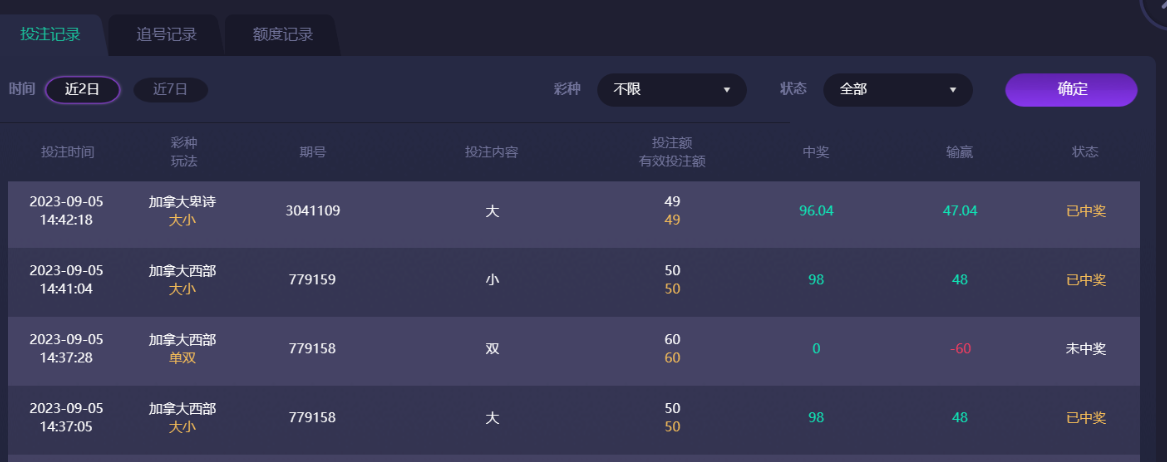The image size is (1167, 462).
Task: Click the 状态 dropdown arrow
Action: point(953,90)
